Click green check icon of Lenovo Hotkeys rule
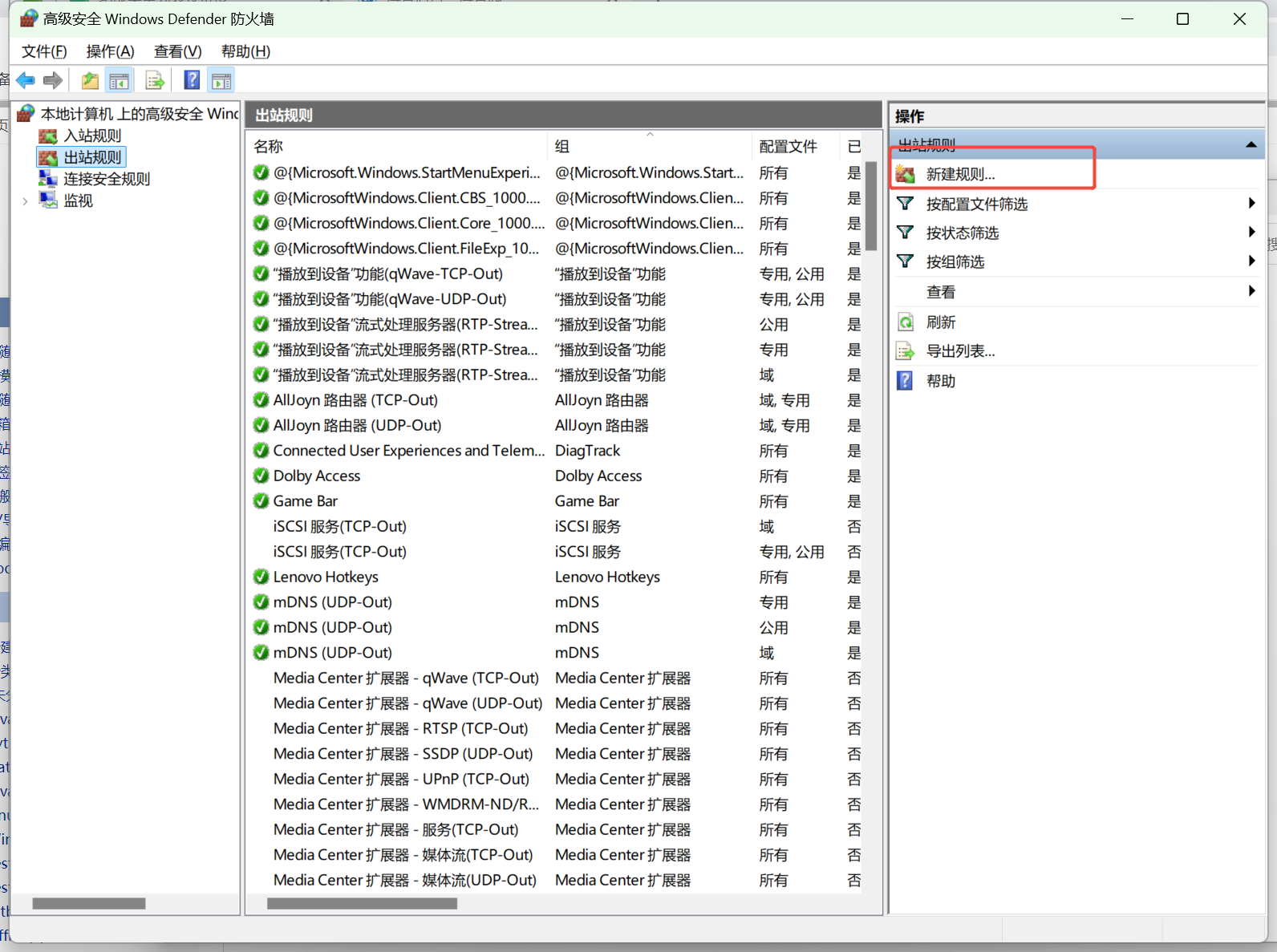 click(261, 577)
